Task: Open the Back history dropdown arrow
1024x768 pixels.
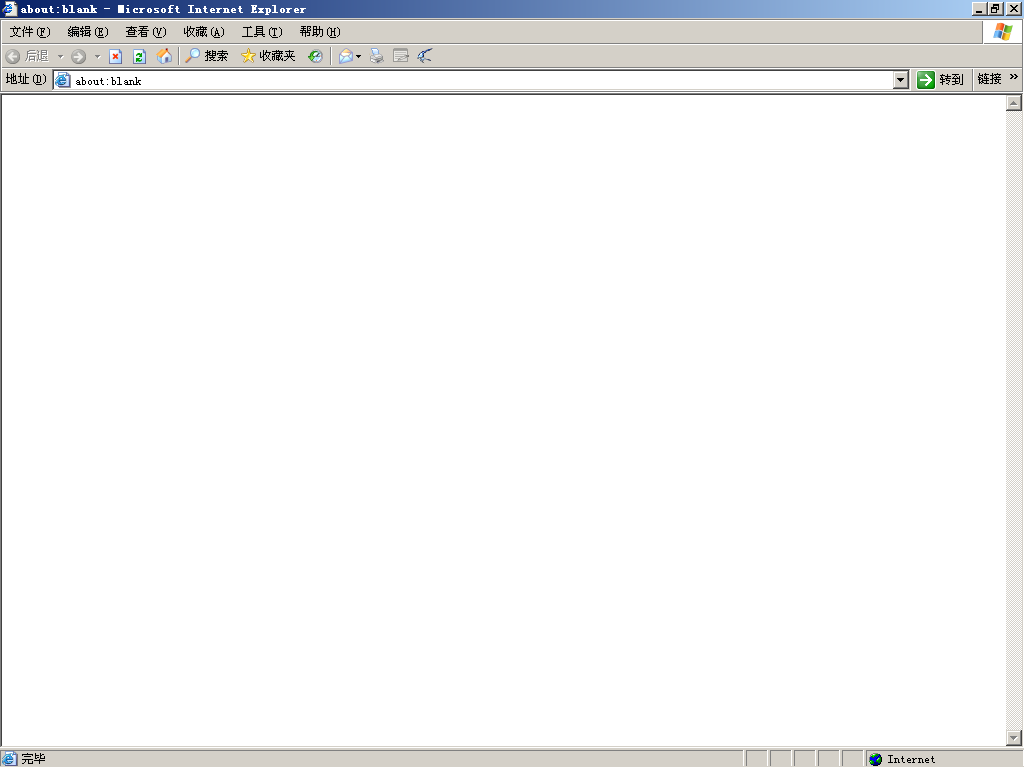Action: pyautogui.click(x=60, y=57)
